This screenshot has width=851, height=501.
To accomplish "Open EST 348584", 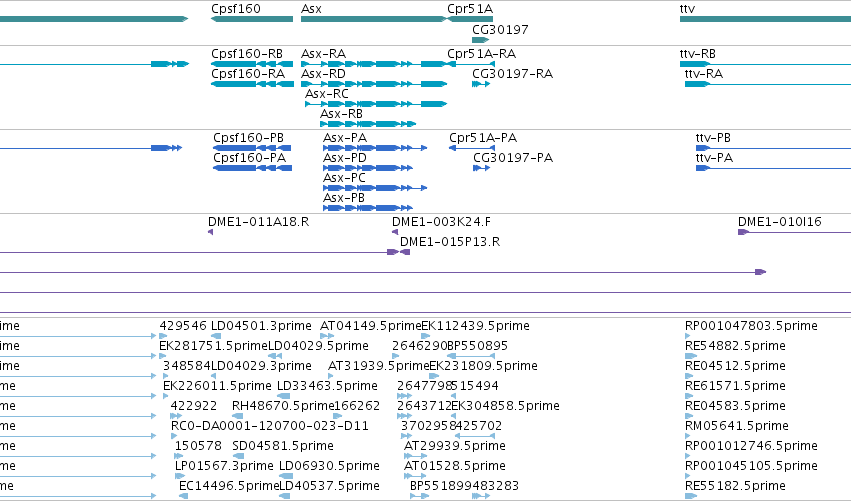I will pos(187,366).
